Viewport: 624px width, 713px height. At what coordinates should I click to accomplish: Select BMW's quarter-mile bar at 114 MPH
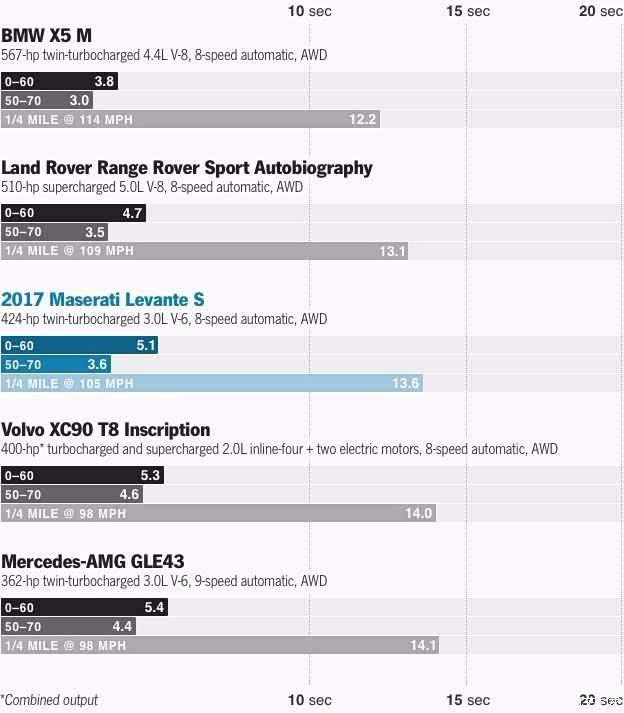pyautogui.click(x=190, y=120)
